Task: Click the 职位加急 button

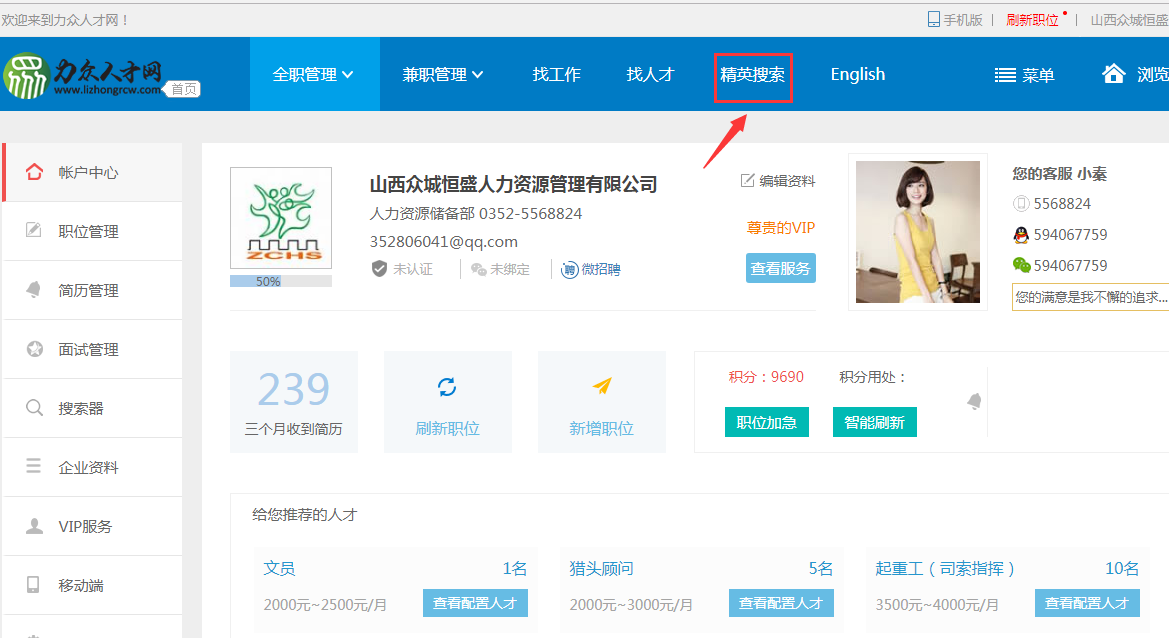Action: pos(766,422)
